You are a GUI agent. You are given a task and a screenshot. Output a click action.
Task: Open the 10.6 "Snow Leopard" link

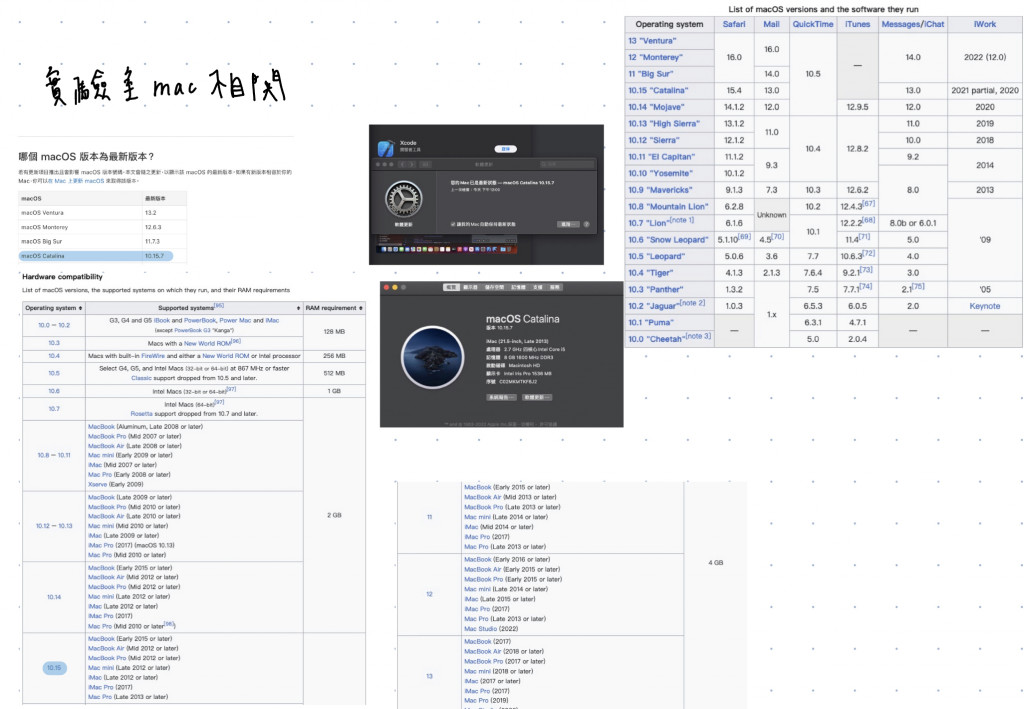(x=668, y=240)
